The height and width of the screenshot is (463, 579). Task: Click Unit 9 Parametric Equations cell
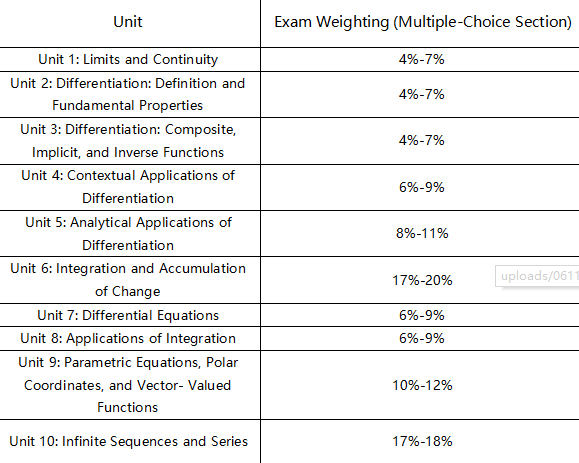click(128, 385)
